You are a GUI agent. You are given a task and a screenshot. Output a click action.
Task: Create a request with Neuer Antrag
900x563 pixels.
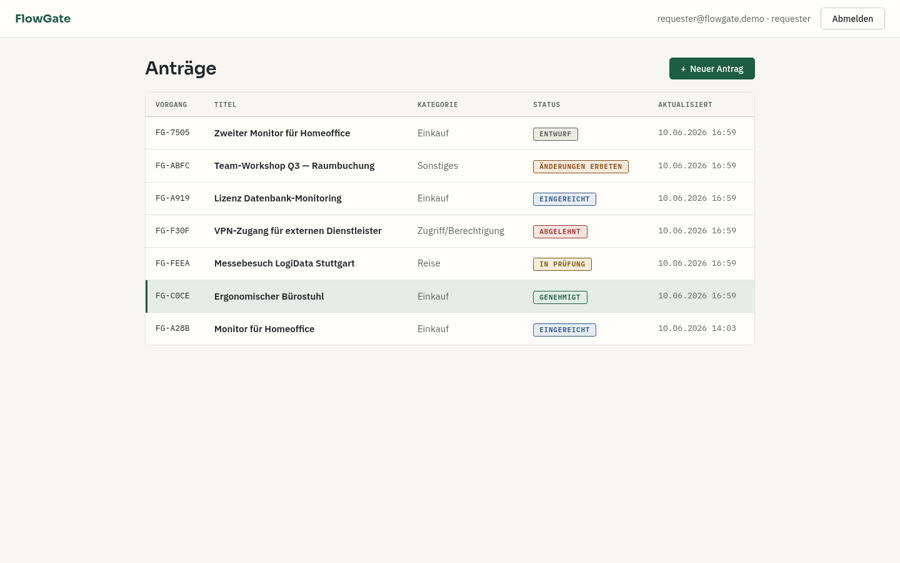tap(712, 68)
